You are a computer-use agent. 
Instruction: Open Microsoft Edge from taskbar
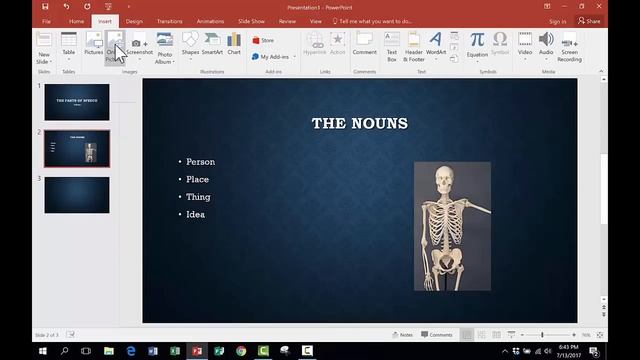(131, 351)
